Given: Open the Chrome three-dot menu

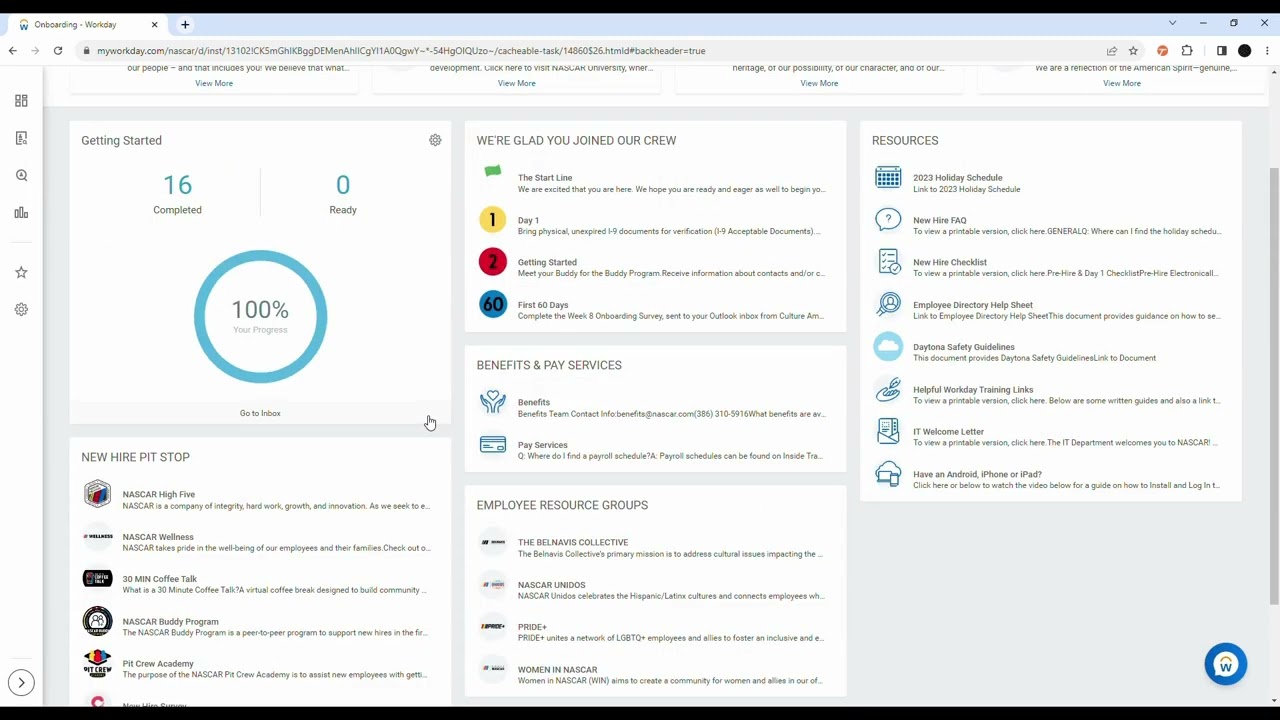Looking at the screenshot, I should [1267, 50].
